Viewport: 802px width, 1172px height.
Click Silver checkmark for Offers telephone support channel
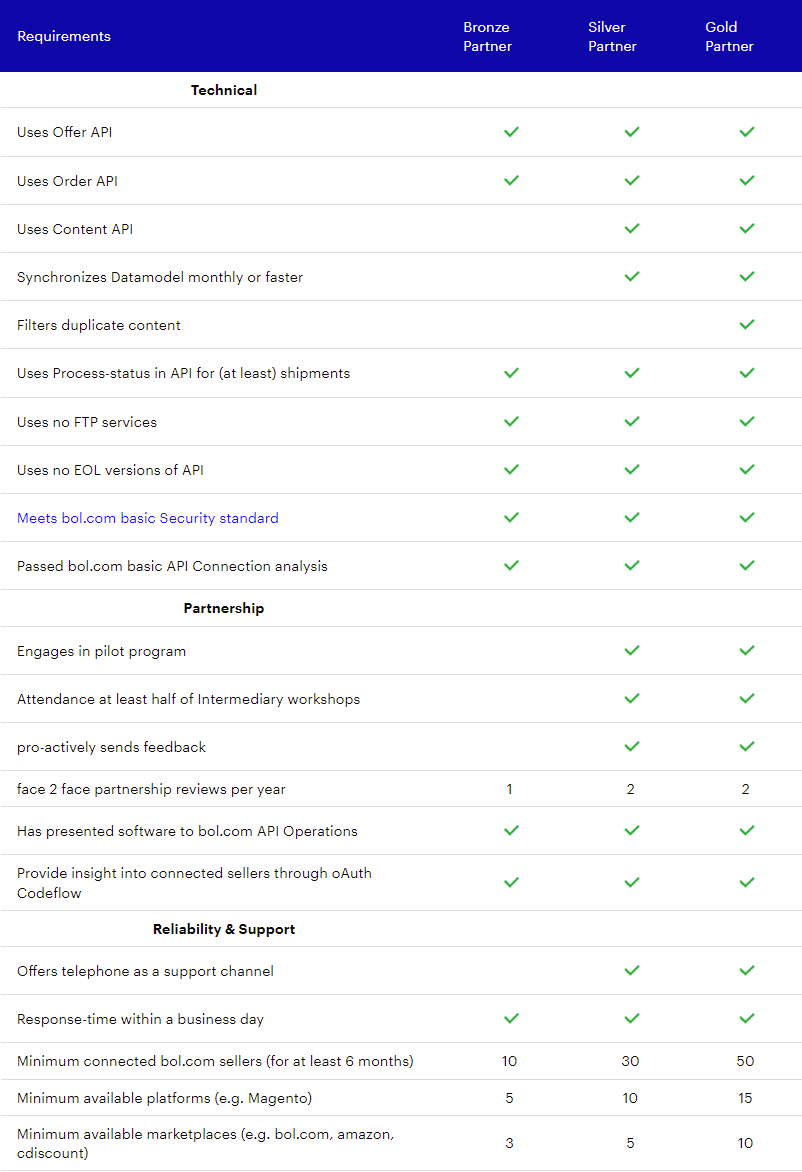coord(632,970)
